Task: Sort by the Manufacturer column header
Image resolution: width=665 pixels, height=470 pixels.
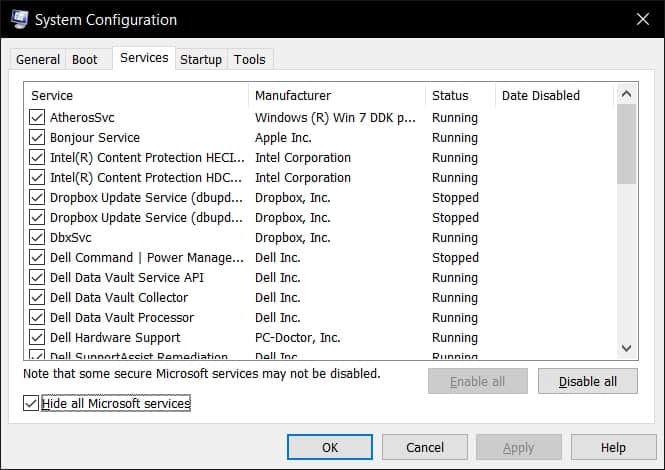Action: tap(337, 95)
